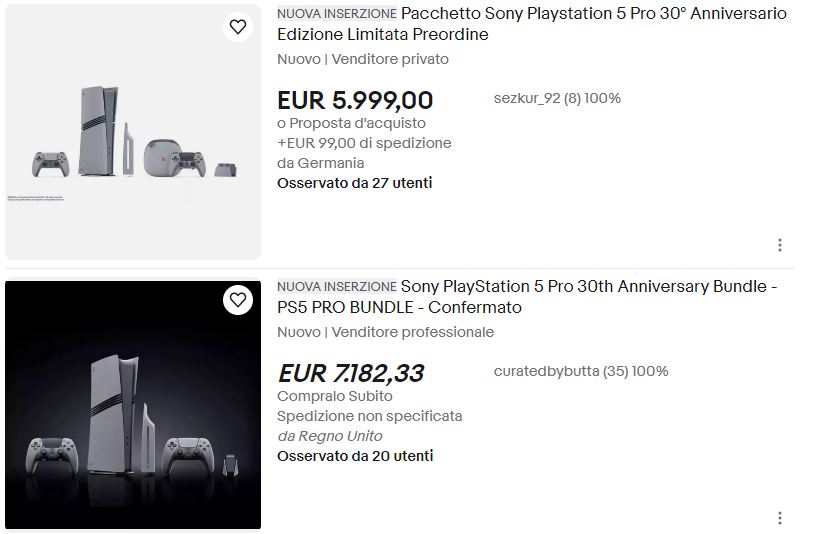Expand more options for the EUR 7.182,33 listing
837x534 pixels.
pyautogui.click(x=779, y=518)
